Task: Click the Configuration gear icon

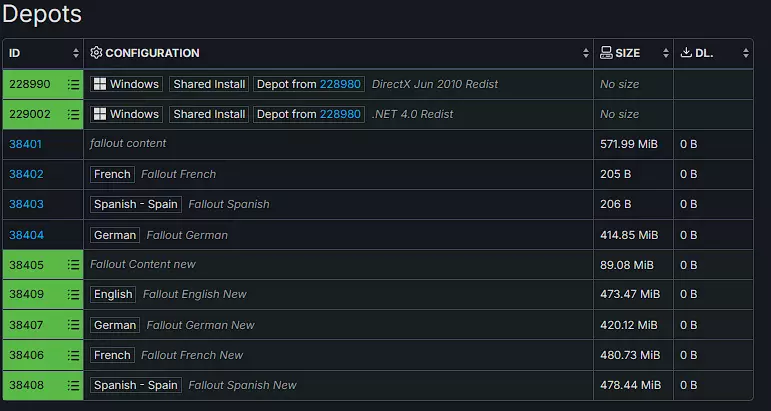Action: 96,53
